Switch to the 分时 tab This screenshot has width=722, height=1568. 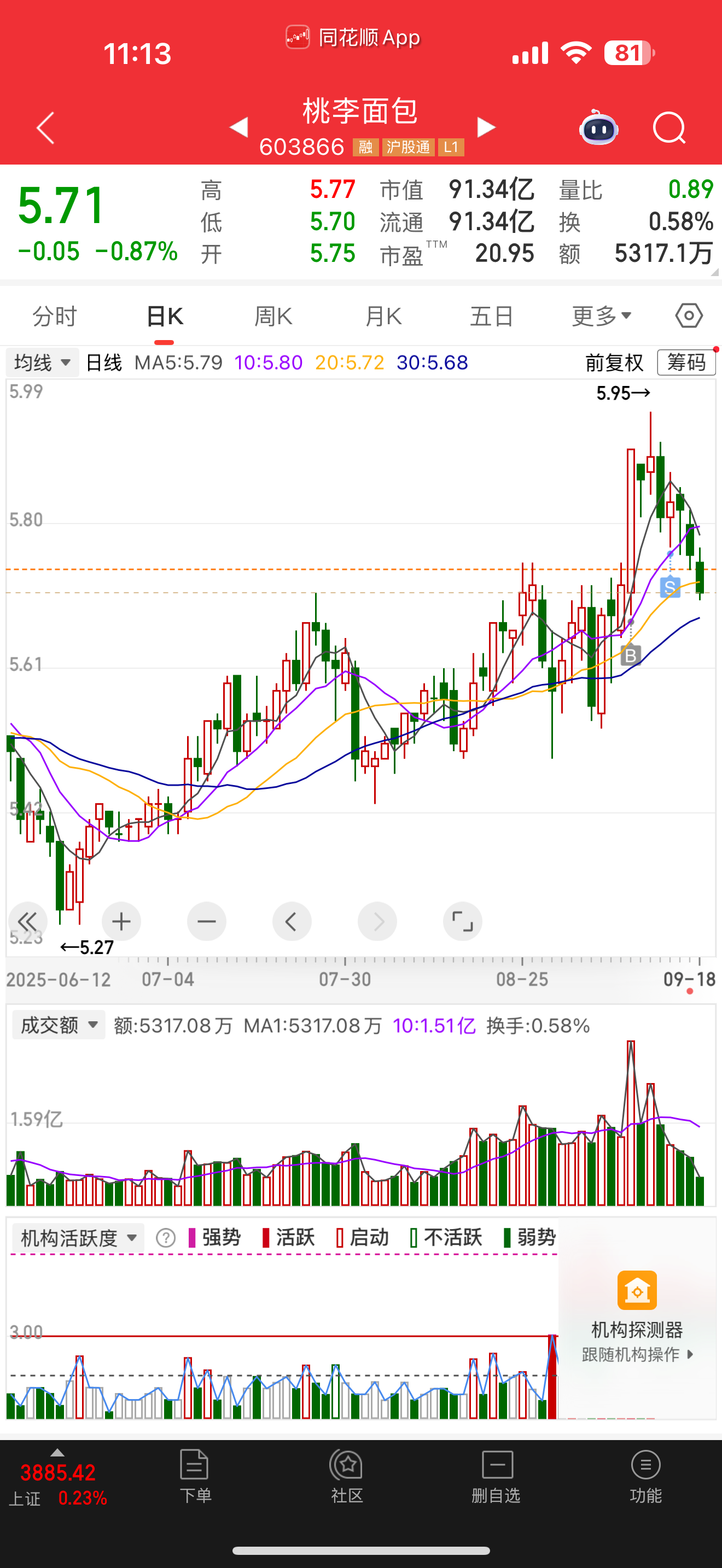55,316
